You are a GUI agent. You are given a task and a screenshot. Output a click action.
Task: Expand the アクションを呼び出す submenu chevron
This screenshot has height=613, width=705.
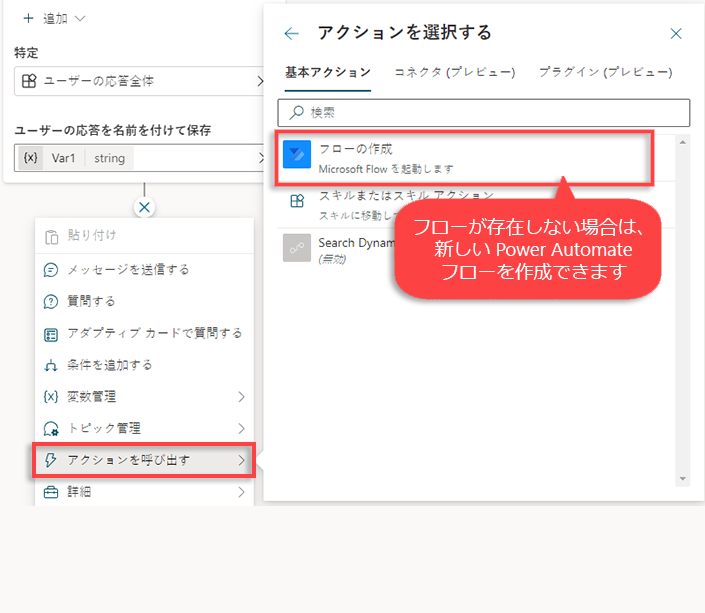pyautogui.click(x=241, y=460)
